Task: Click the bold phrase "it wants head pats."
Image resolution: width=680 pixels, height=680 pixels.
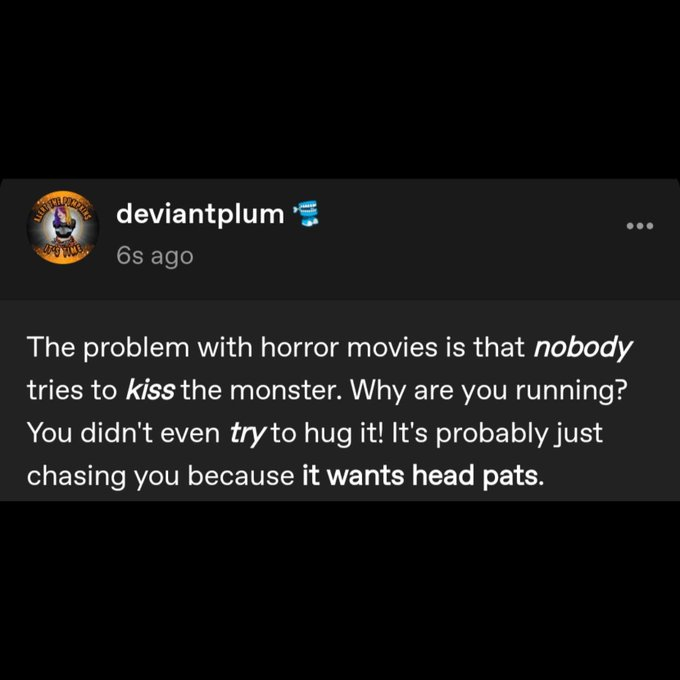Action: point(423,476)
